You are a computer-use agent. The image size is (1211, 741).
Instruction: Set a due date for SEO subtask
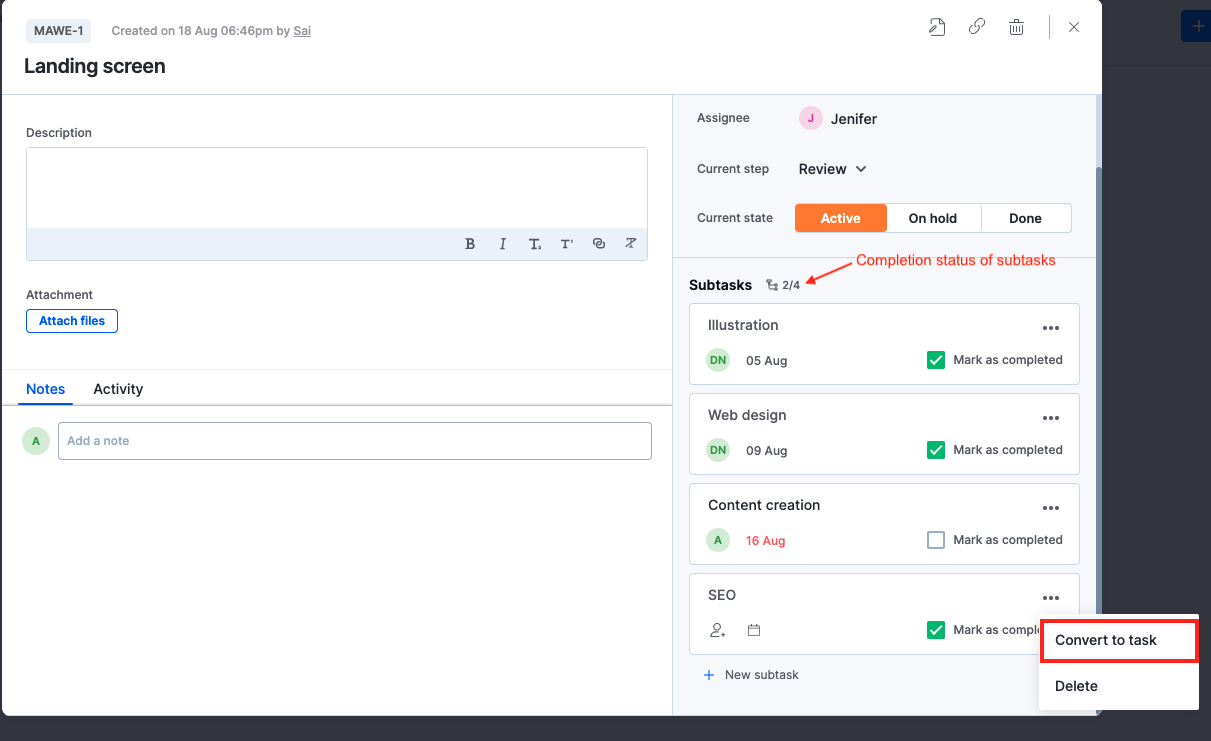(754, 630)
